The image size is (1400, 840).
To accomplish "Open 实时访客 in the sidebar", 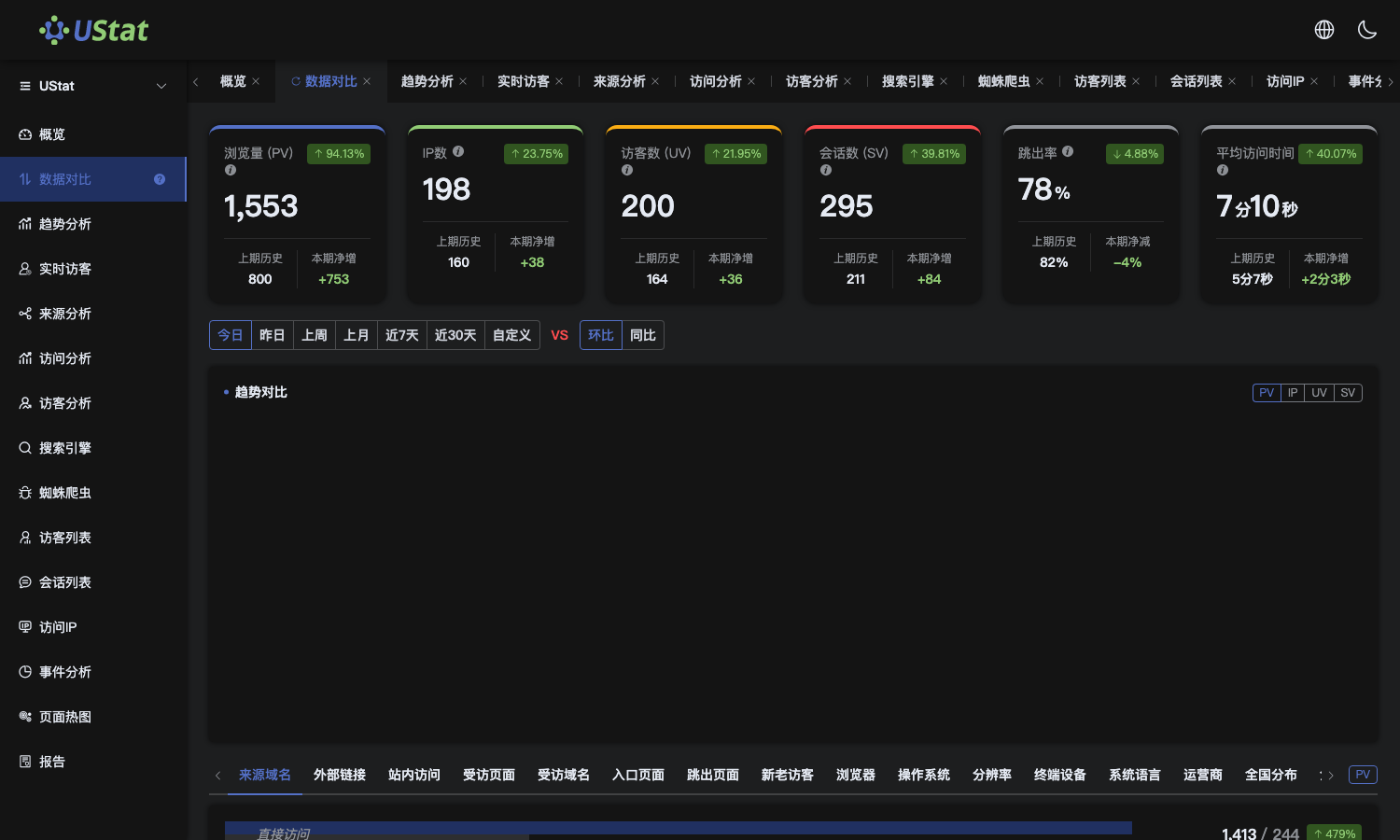I will click(x=93, y=269).
